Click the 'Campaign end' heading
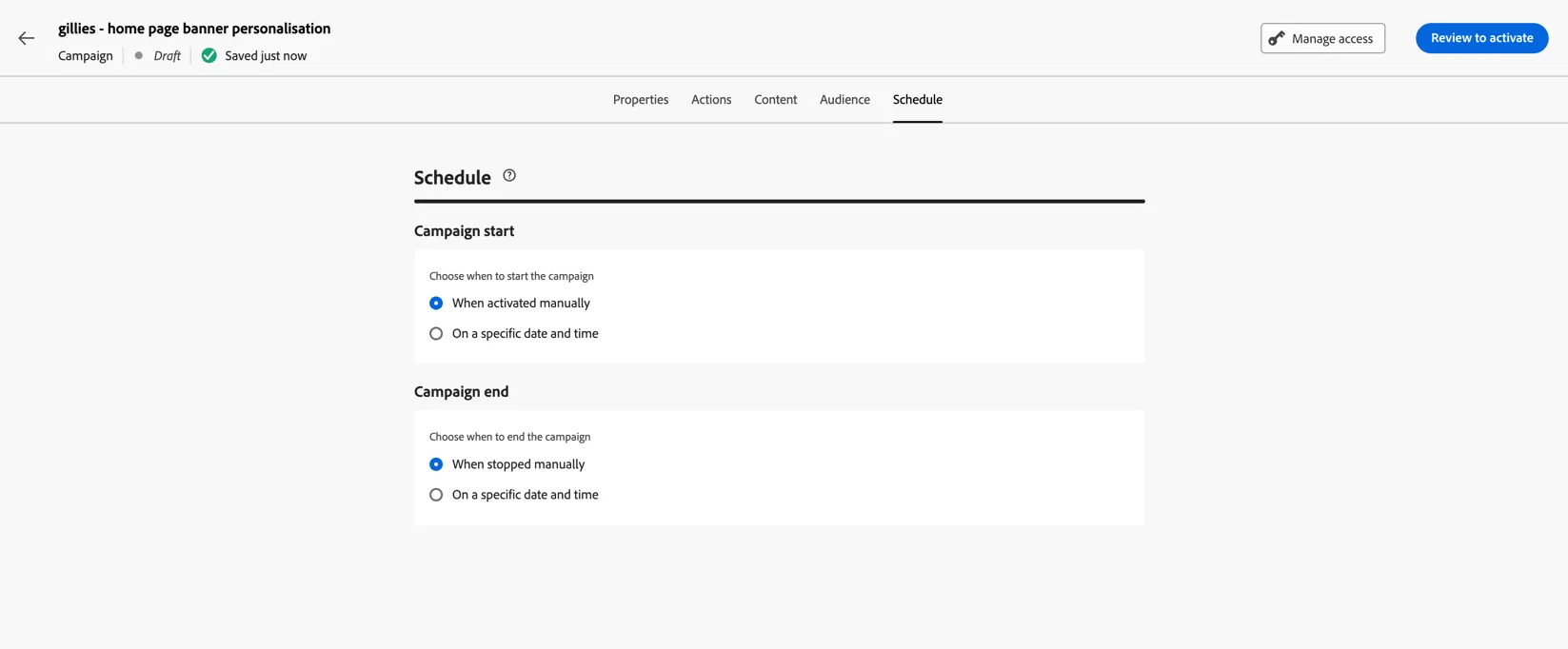Viewport: 1568px width, 649px height. (x=461, y=391)
